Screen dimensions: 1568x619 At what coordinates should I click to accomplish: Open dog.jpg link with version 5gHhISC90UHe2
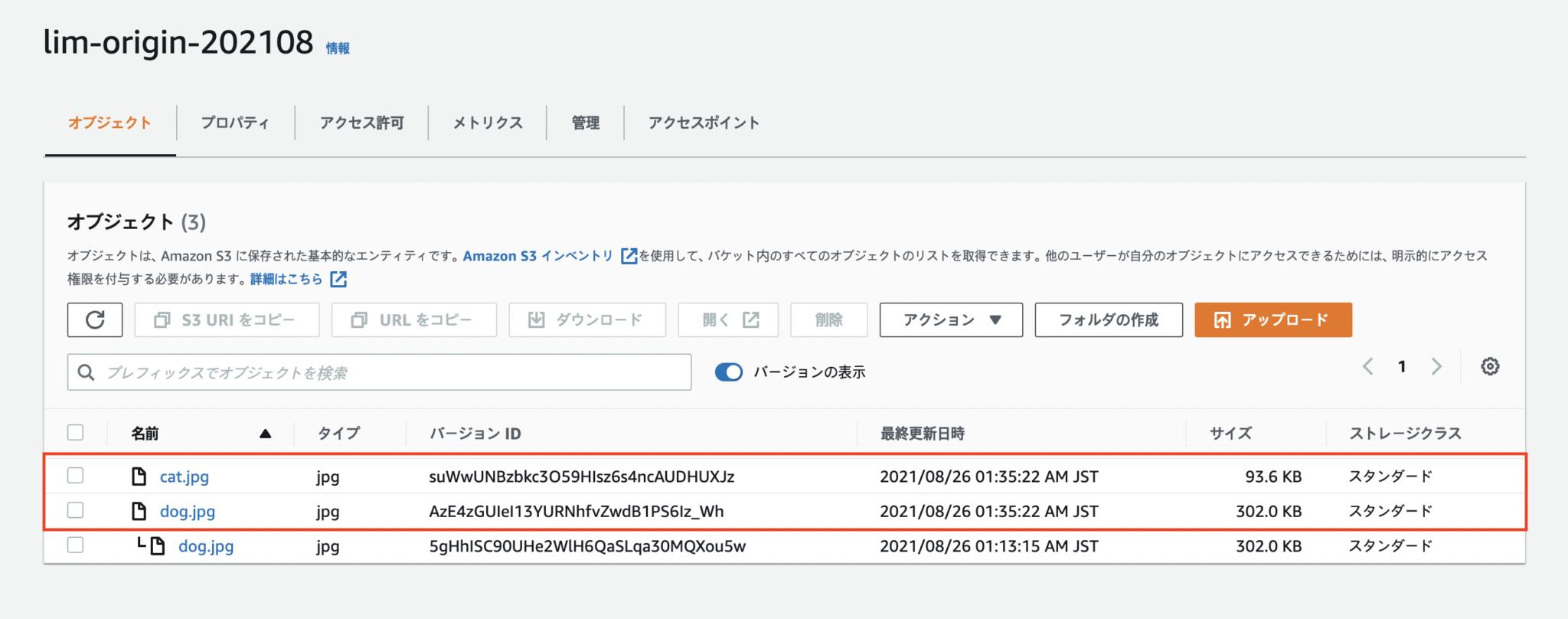[206, 546]
